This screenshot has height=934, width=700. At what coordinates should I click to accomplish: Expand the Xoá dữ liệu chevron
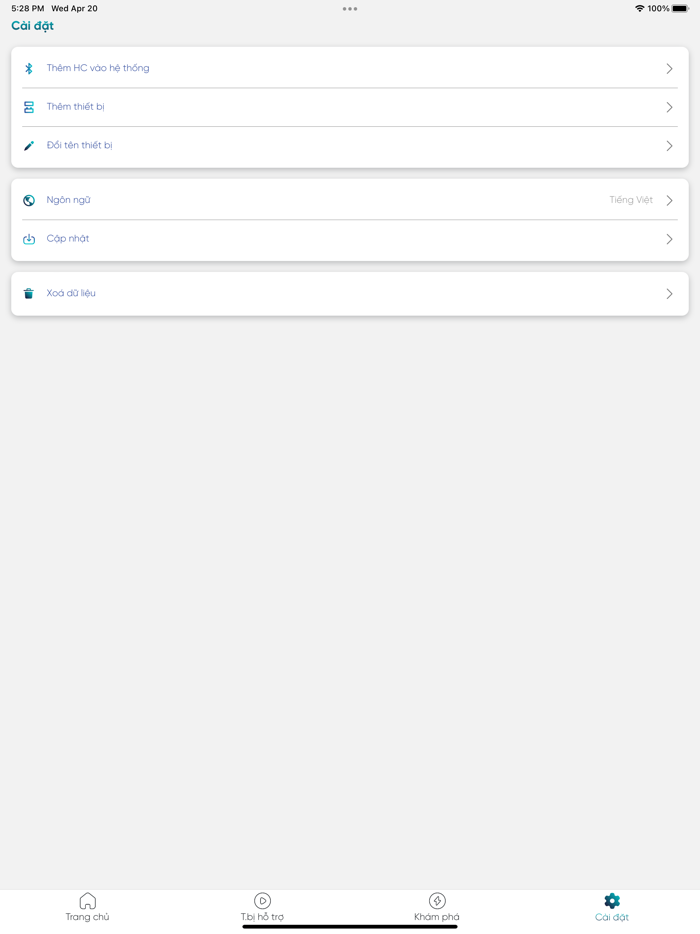click(x=669, y=294)
